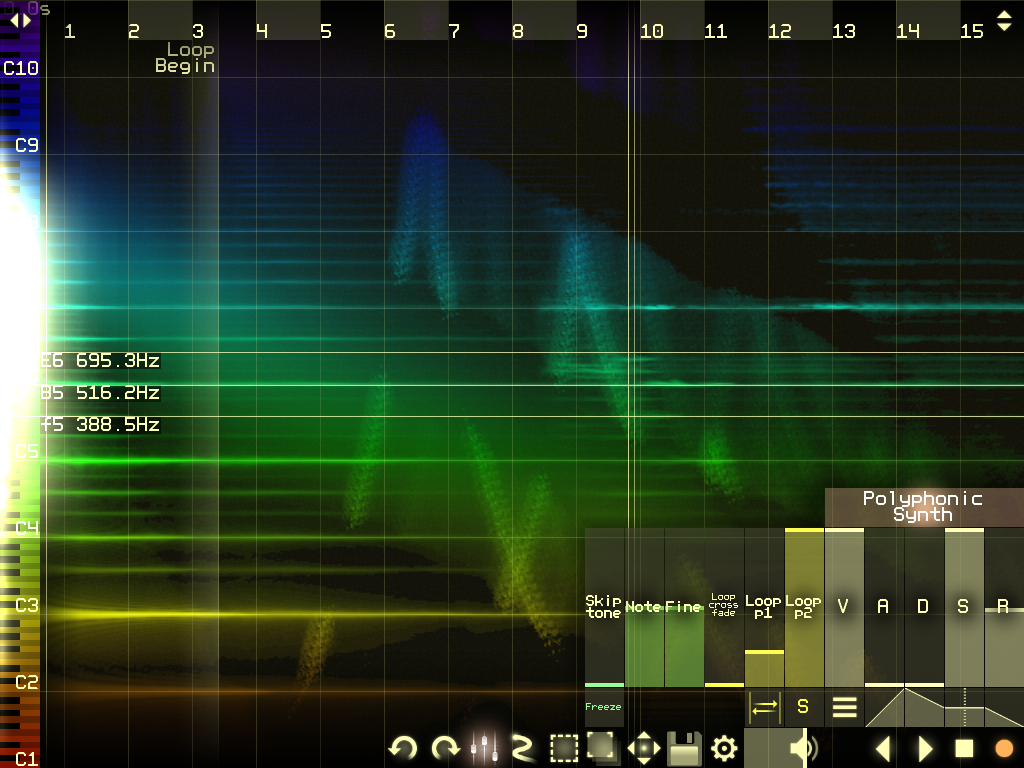1024x768 pixels.
Task: Adjust the V volume slider
Action: click(844, 607)
